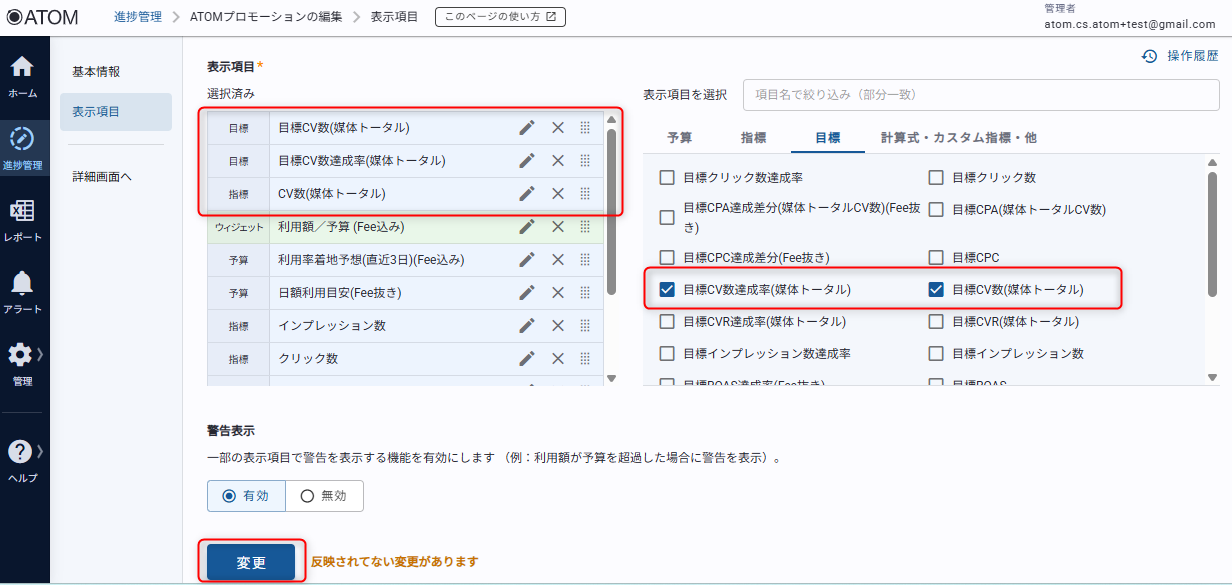The image size is (1232, 585).
Task: Click drag handle icon for インプレッション数 row
Action: click(x=585, y=326)
